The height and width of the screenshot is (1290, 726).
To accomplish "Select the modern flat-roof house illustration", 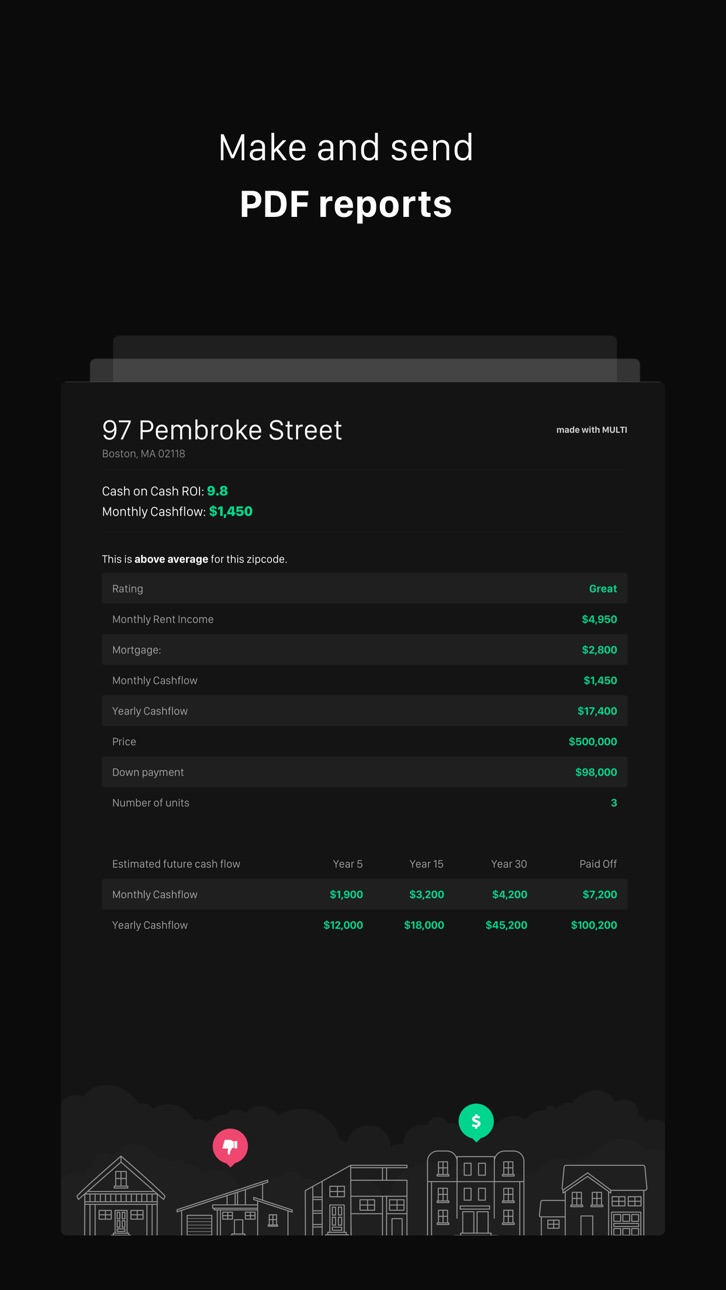I will tap(356, 1200).
